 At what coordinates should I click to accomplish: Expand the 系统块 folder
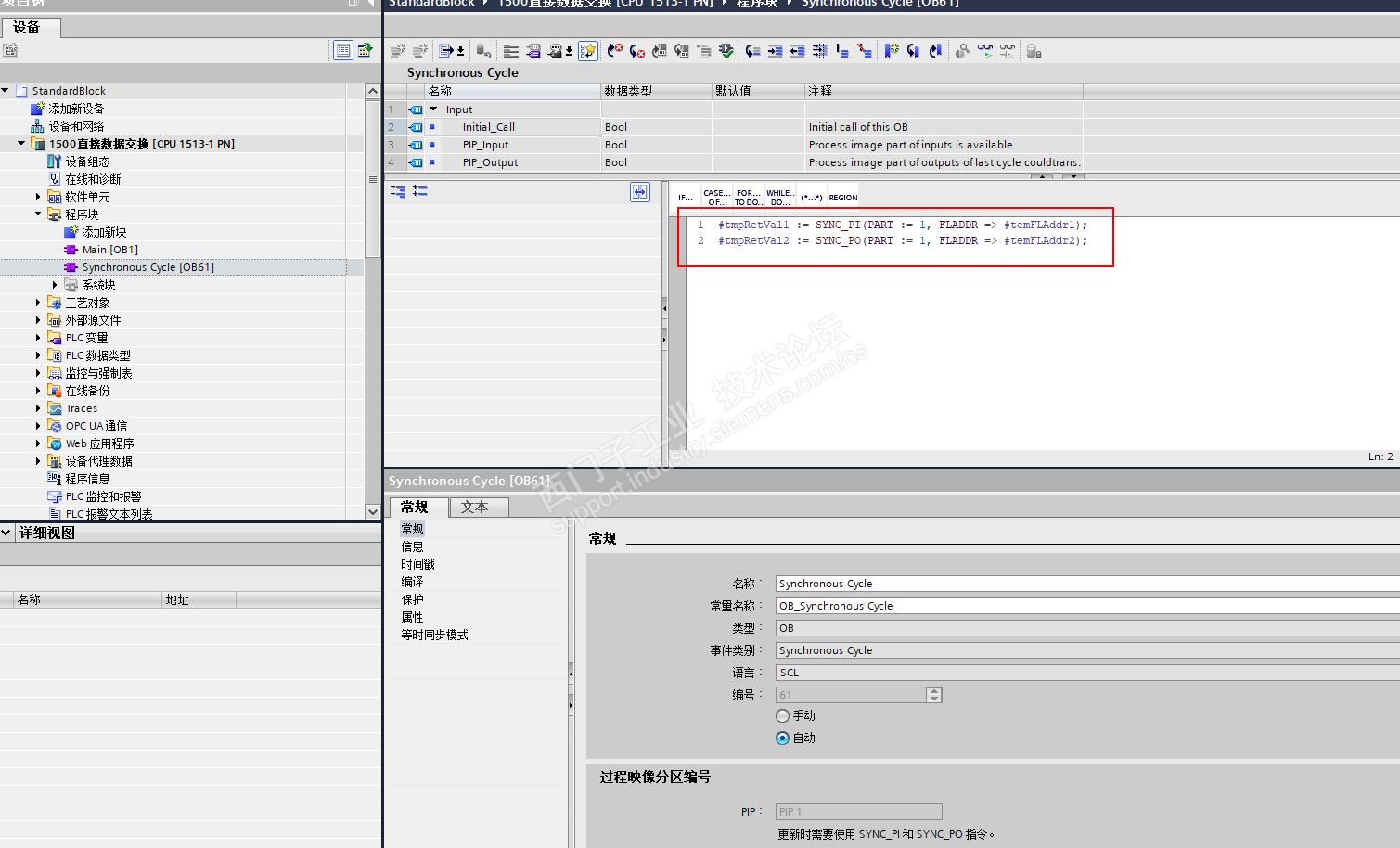pos(55,285)
